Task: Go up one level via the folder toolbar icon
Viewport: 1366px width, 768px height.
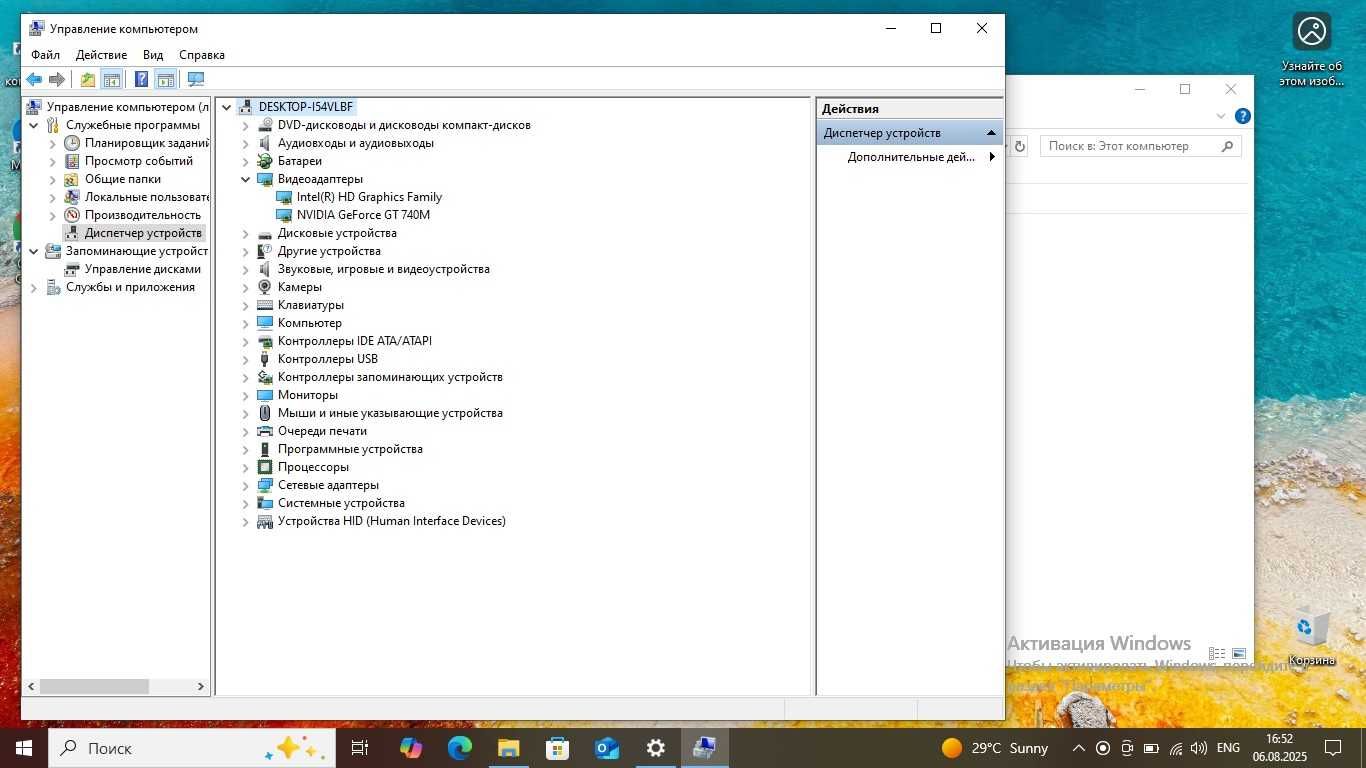Action: click(88, 79)
